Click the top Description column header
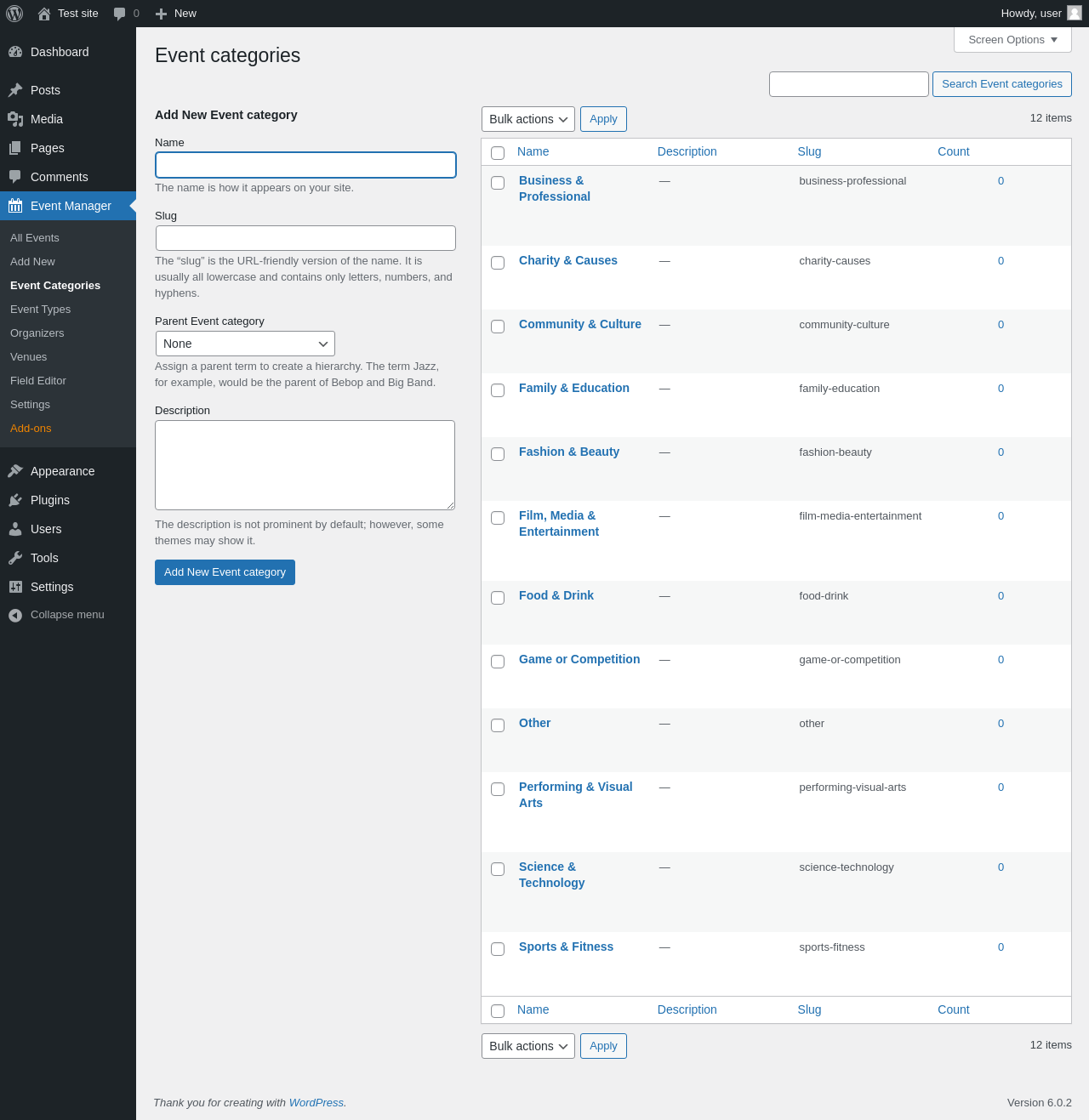This screenshot has width=1089, height=1120. point(687,151)
